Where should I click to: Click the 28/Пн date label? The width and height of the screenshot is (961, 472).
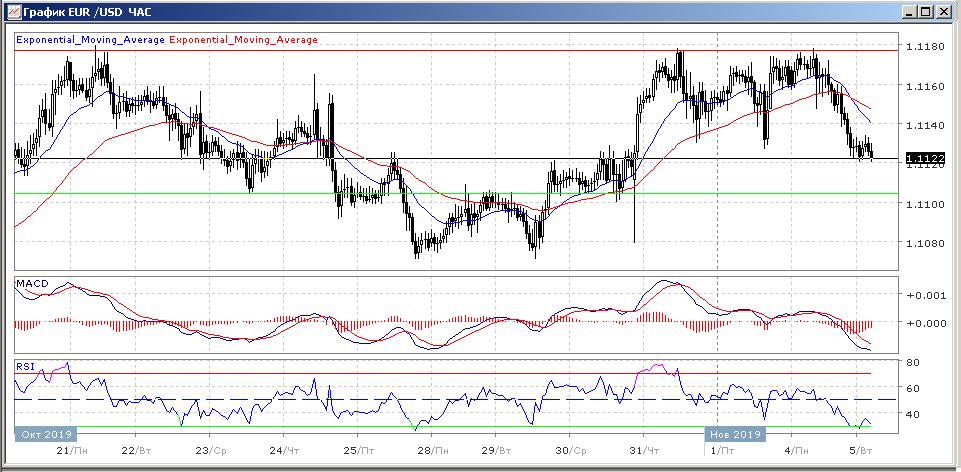click(435, 451)
